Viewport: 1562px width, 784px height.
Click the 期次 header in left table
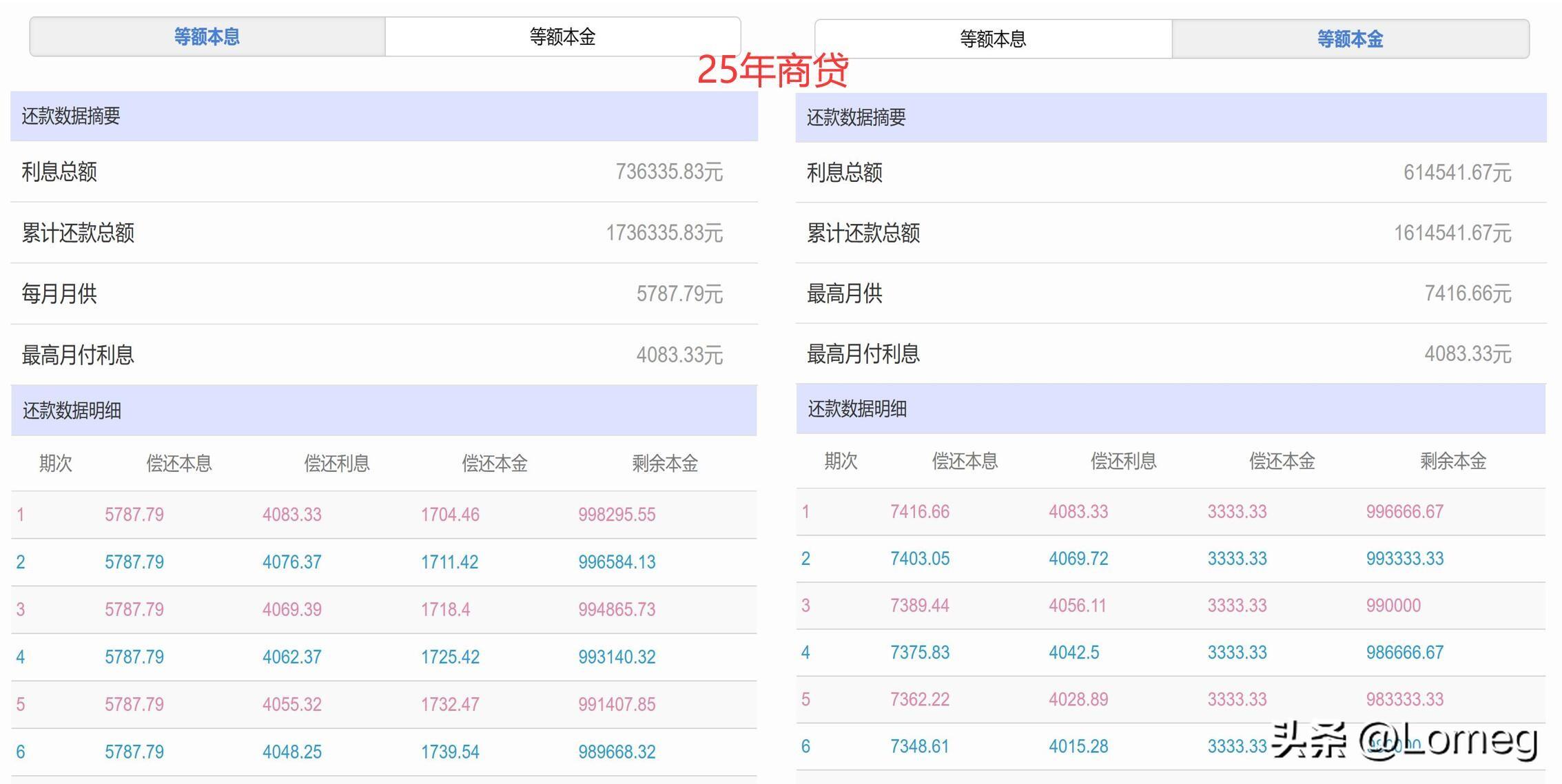[x=59, y=463]
